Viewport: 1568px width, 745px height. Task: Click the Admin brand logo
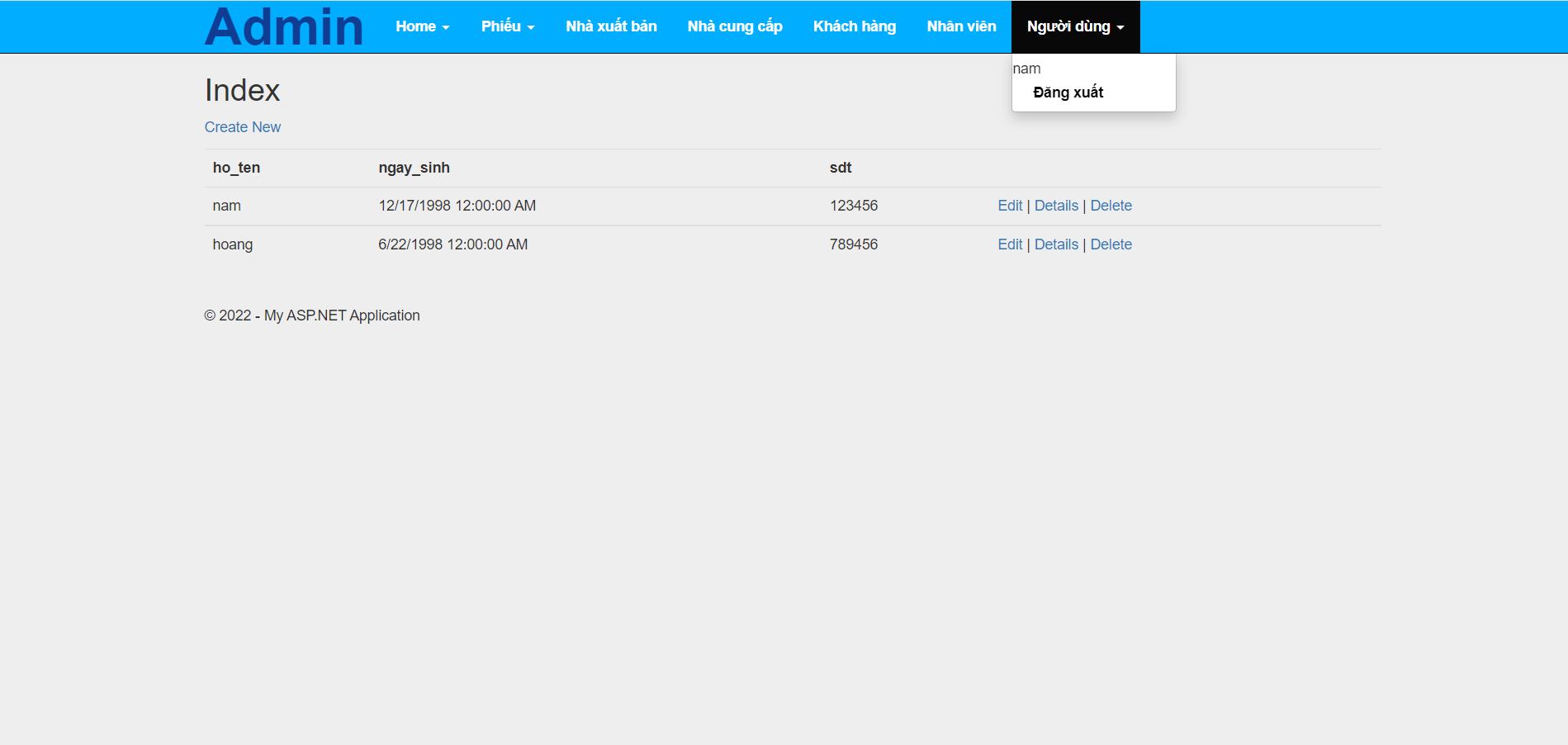coord(283,26)
